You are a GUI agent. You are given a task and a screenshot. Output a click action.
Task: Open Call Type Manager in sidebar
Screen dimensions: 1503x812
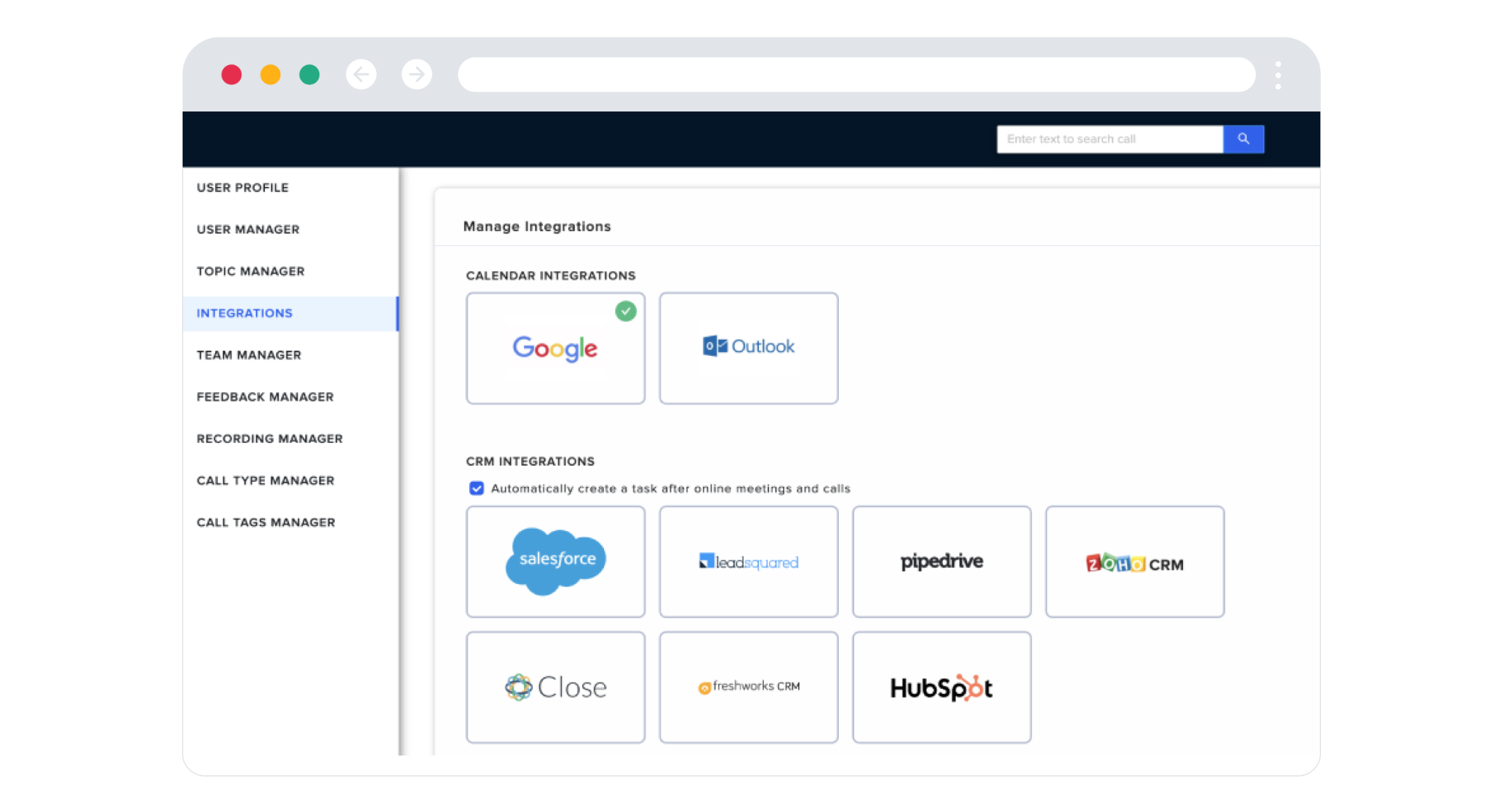[266, 480]
